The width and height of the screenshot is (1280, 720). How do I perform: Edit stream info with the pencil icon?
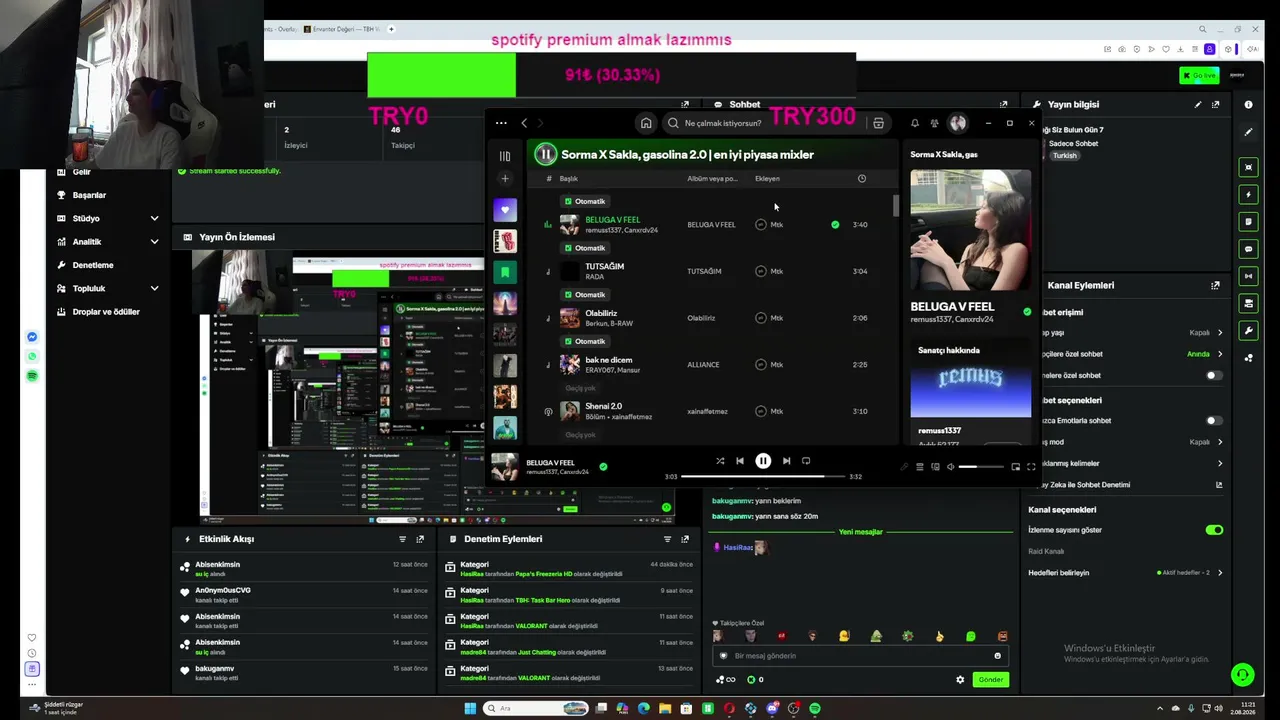pyautogui.click(x=1198, y=104)
